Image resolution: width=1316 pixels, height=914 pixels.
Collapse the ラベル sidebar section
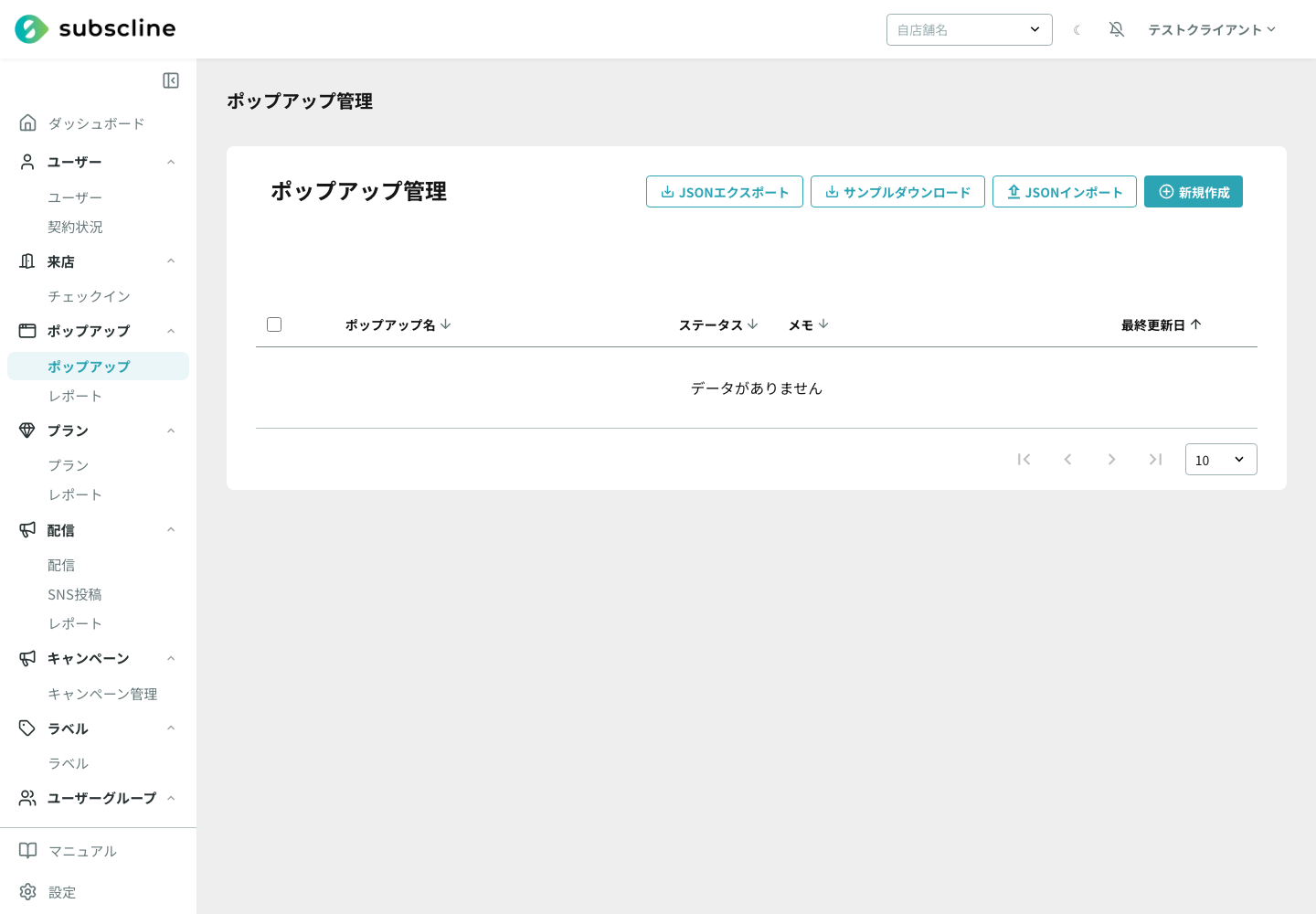171,728
